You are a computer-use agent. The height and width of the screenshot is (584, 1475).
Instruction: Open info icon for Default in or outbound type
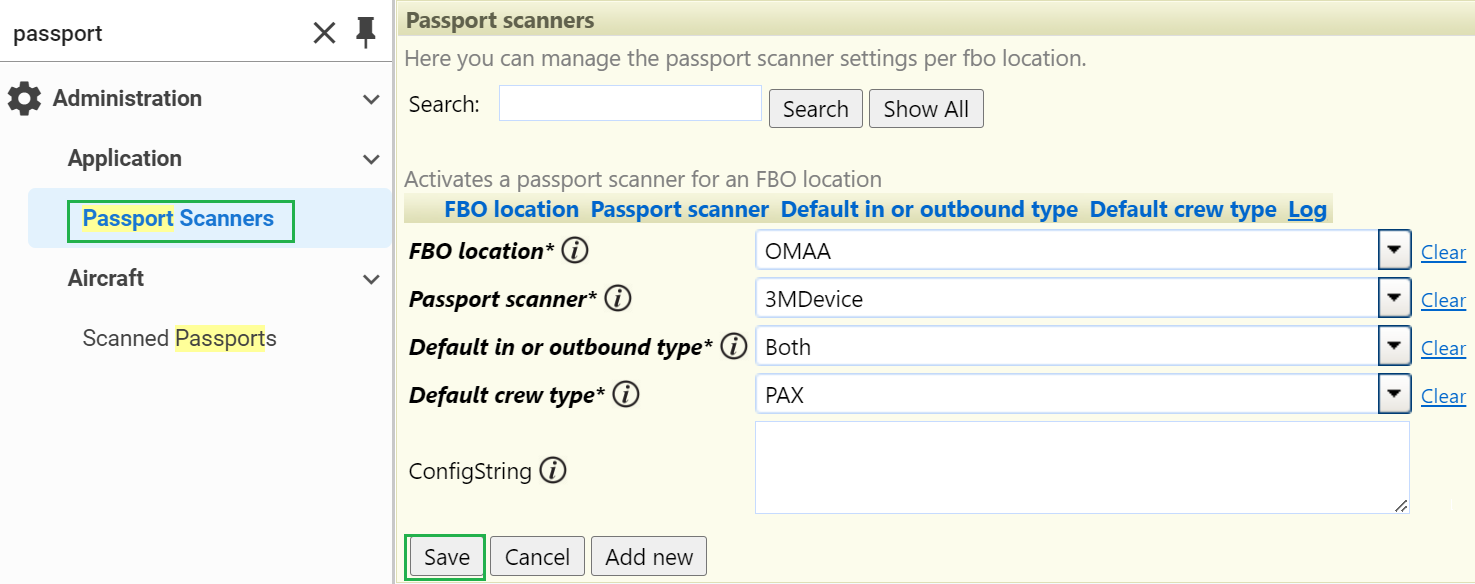[x=734, y=347]
